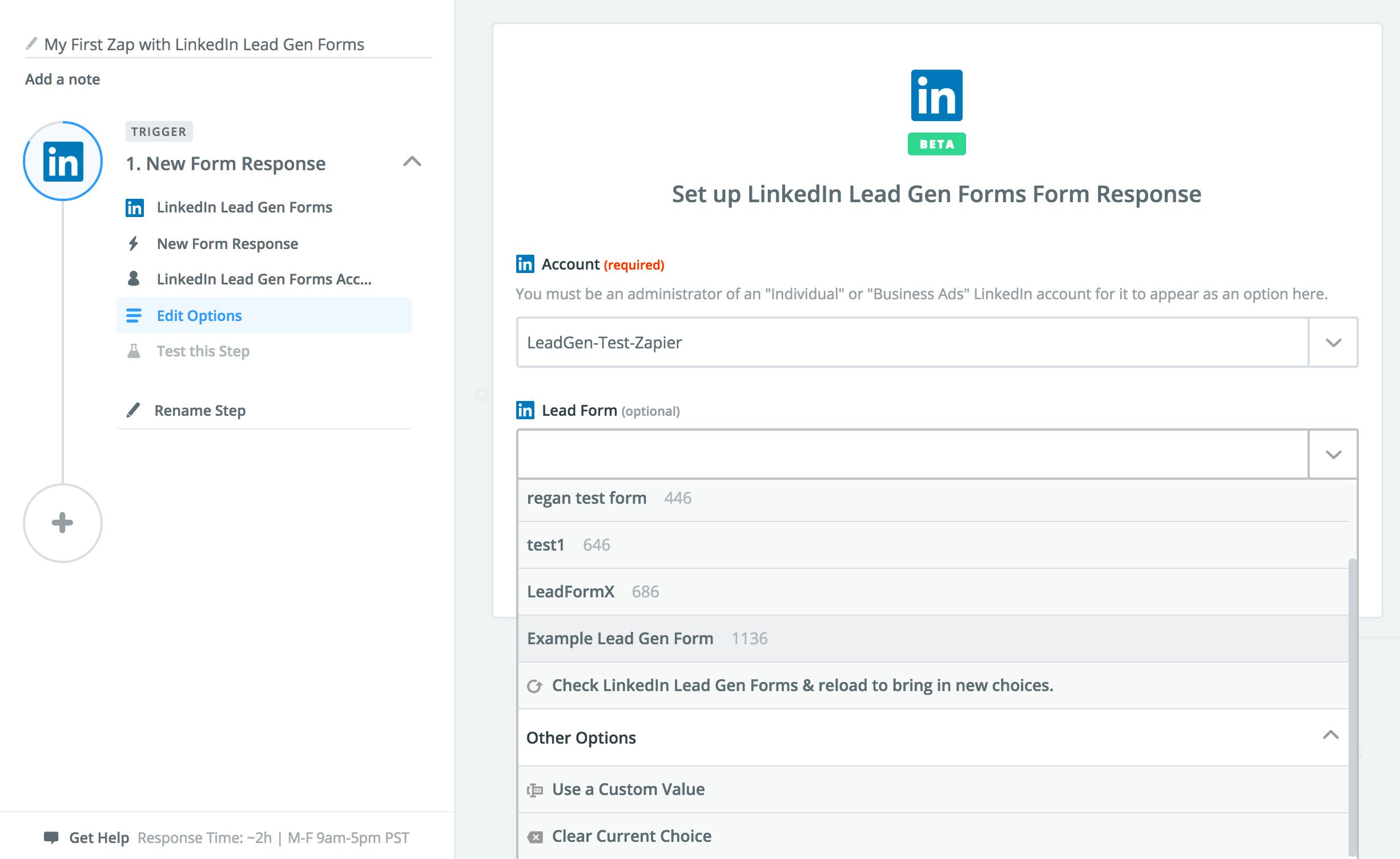Open the Account dropdown arrow
Screen dimensions: 1400x859
click(1333, 343)
